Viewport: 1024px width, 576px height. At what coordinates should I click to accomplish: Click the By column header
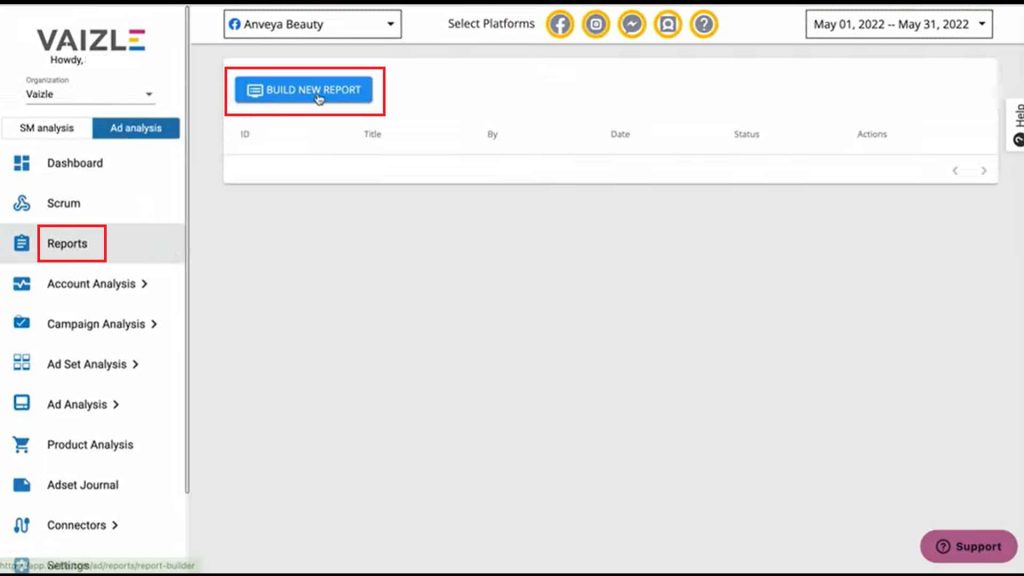492,134
